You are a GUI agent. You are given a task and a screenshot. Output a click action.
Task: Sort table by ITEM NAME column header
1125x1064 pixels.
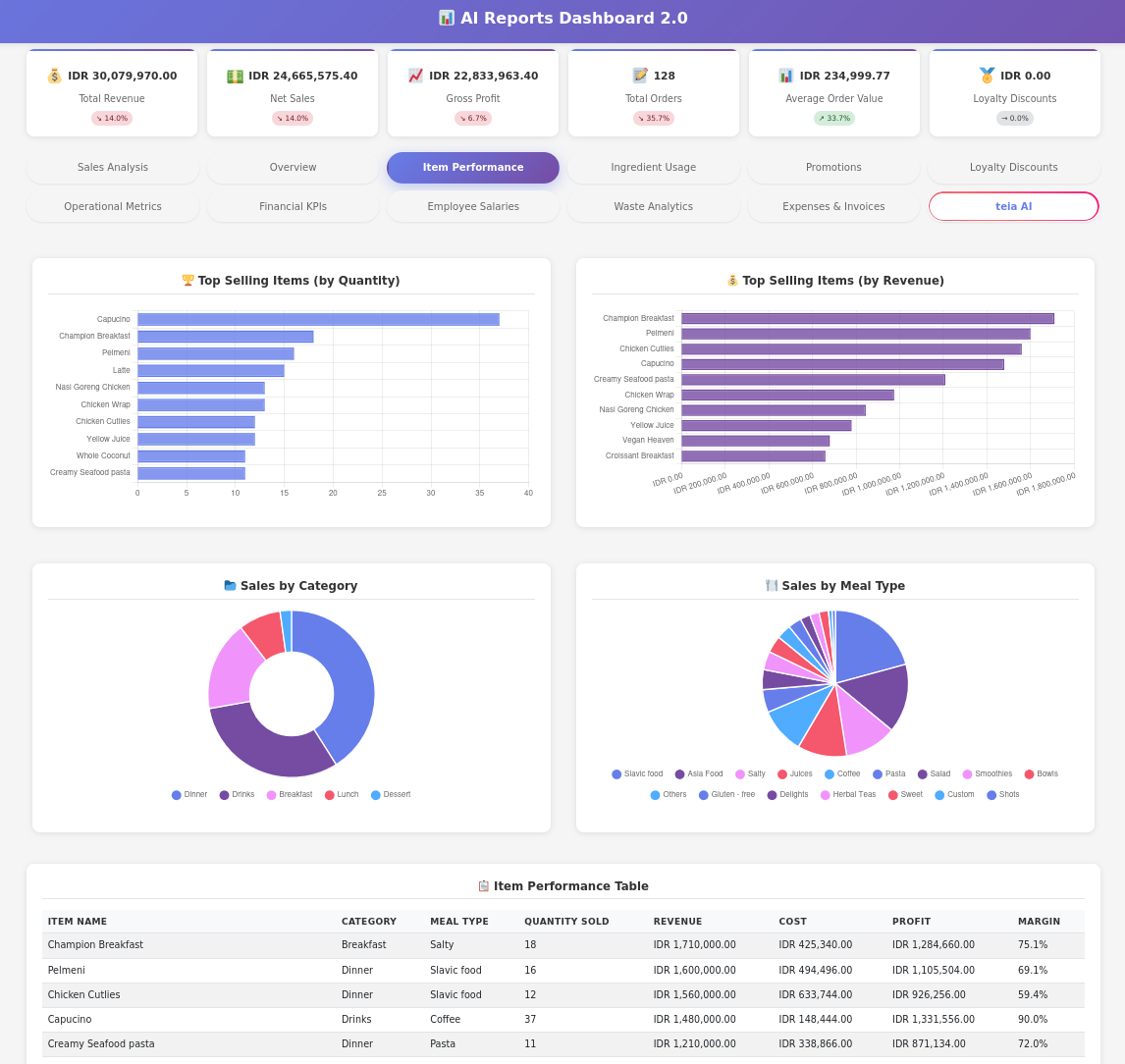click(x=78, y=922)
